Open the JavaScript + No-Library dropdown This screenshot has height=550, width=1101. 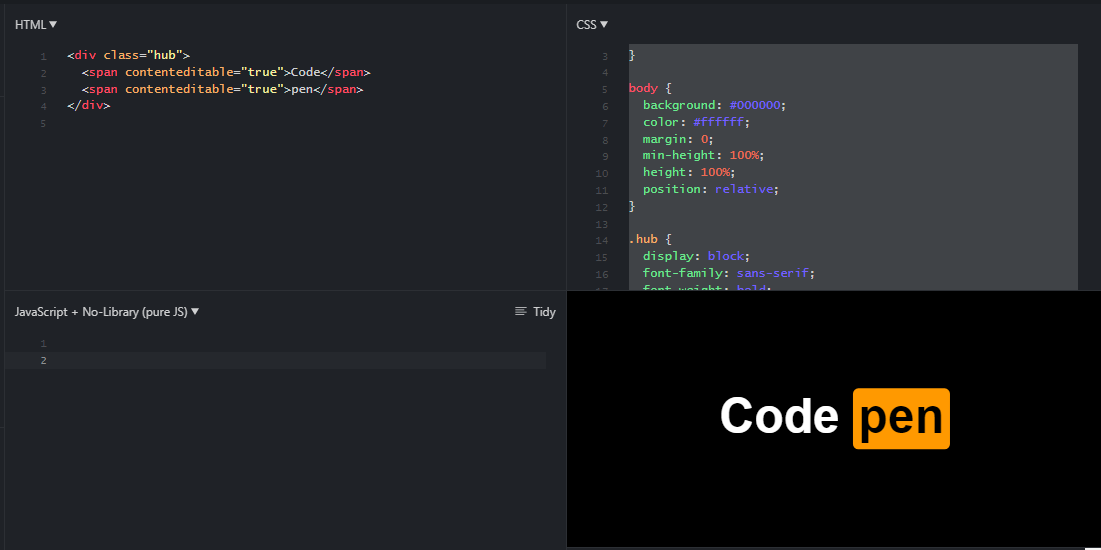tap(107, 311)
